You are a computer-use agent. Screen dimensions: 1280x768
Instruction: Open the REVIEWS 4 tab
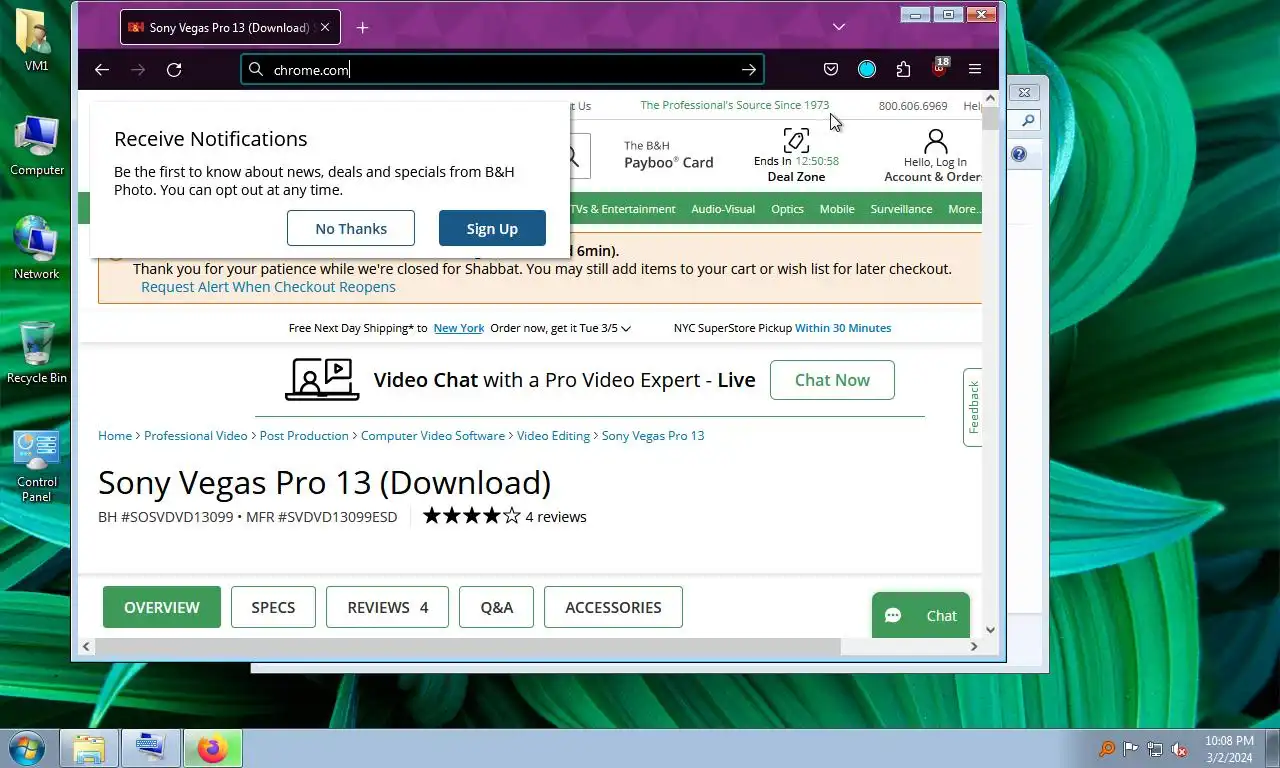387,607
